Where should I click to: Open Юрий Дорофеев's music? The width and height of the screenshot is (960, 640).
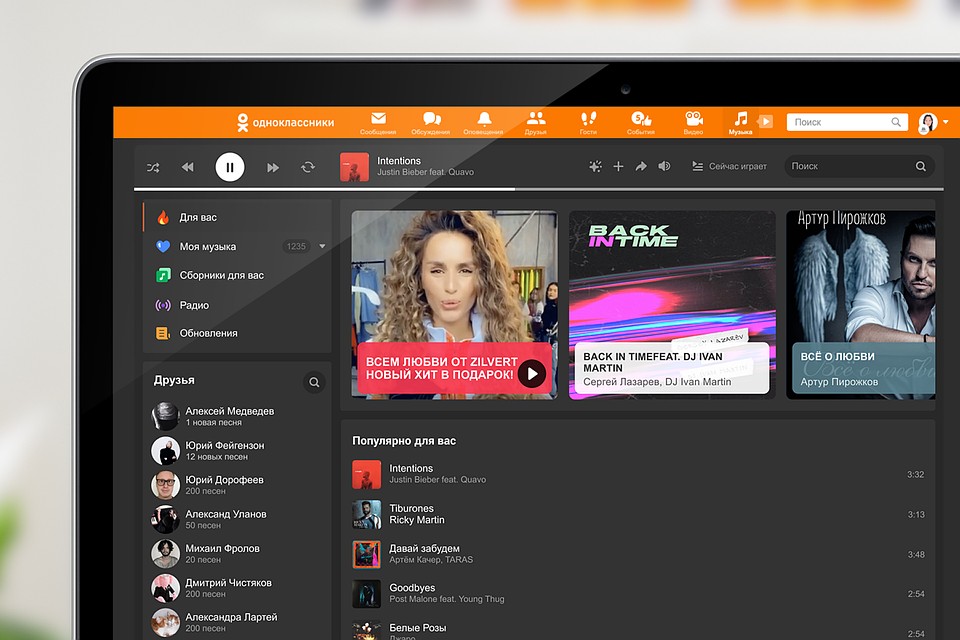point(238,485)
